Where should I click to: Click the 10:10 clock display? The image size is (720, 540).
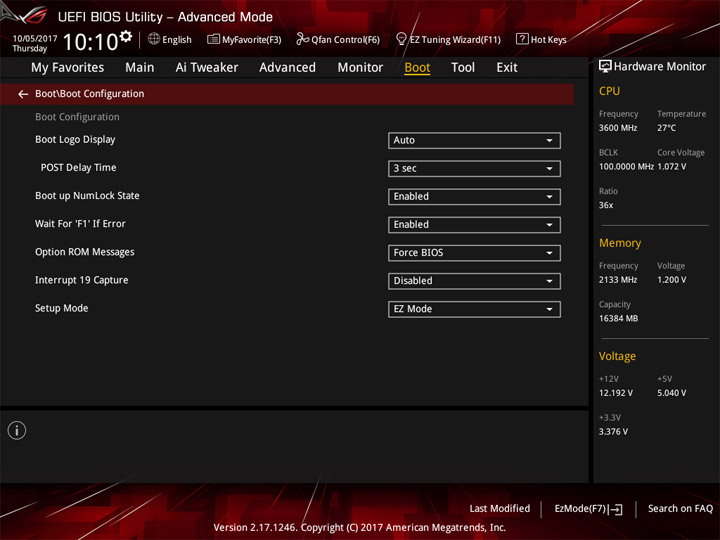(x=91, y=42)
